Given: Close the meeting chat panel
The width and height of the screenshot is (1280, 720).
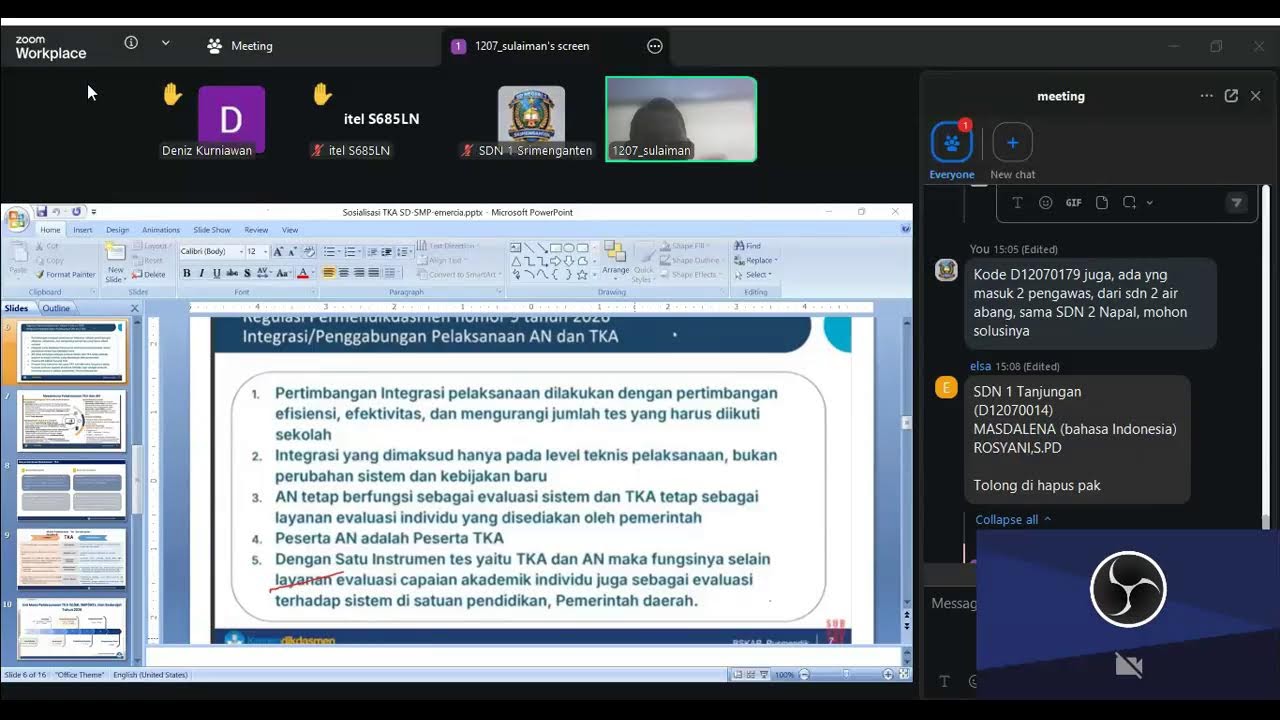Looking at the screenshot, I should click(1256, 96).
